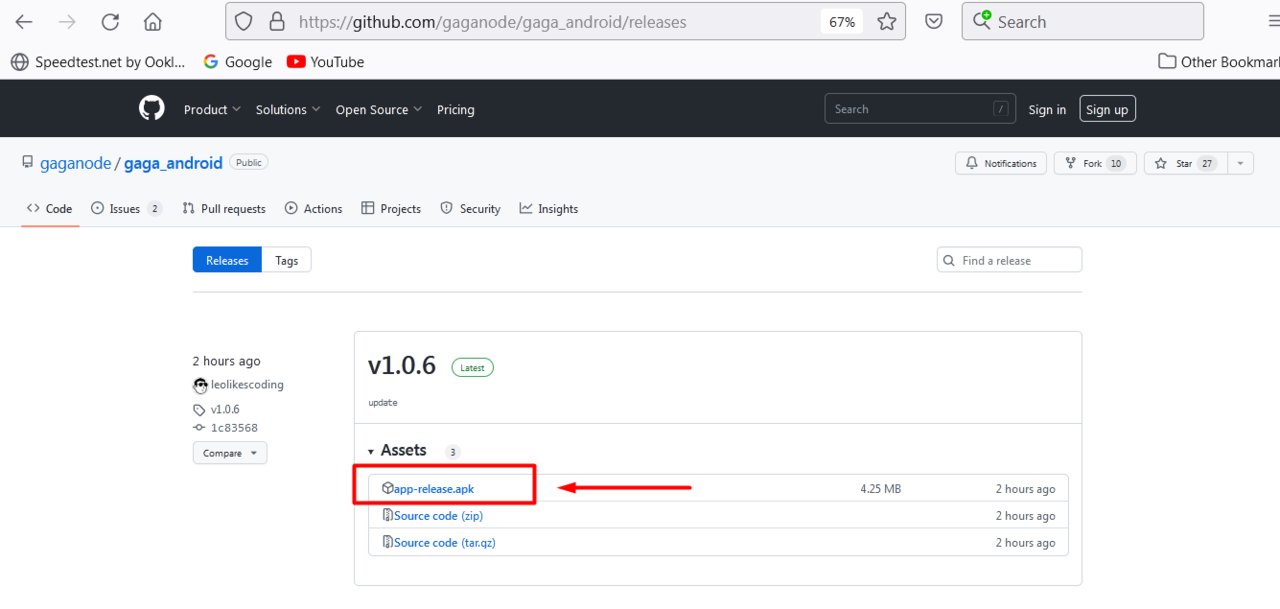Collapse the Assets section triangle
Viewport: 1280px width, 609px height.
pos(372,452)
